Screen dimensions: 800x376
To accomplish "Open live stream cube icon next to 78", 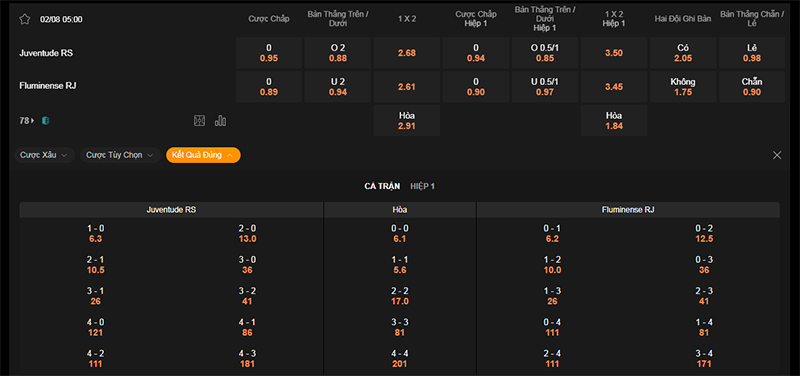I will coord(45,121).
